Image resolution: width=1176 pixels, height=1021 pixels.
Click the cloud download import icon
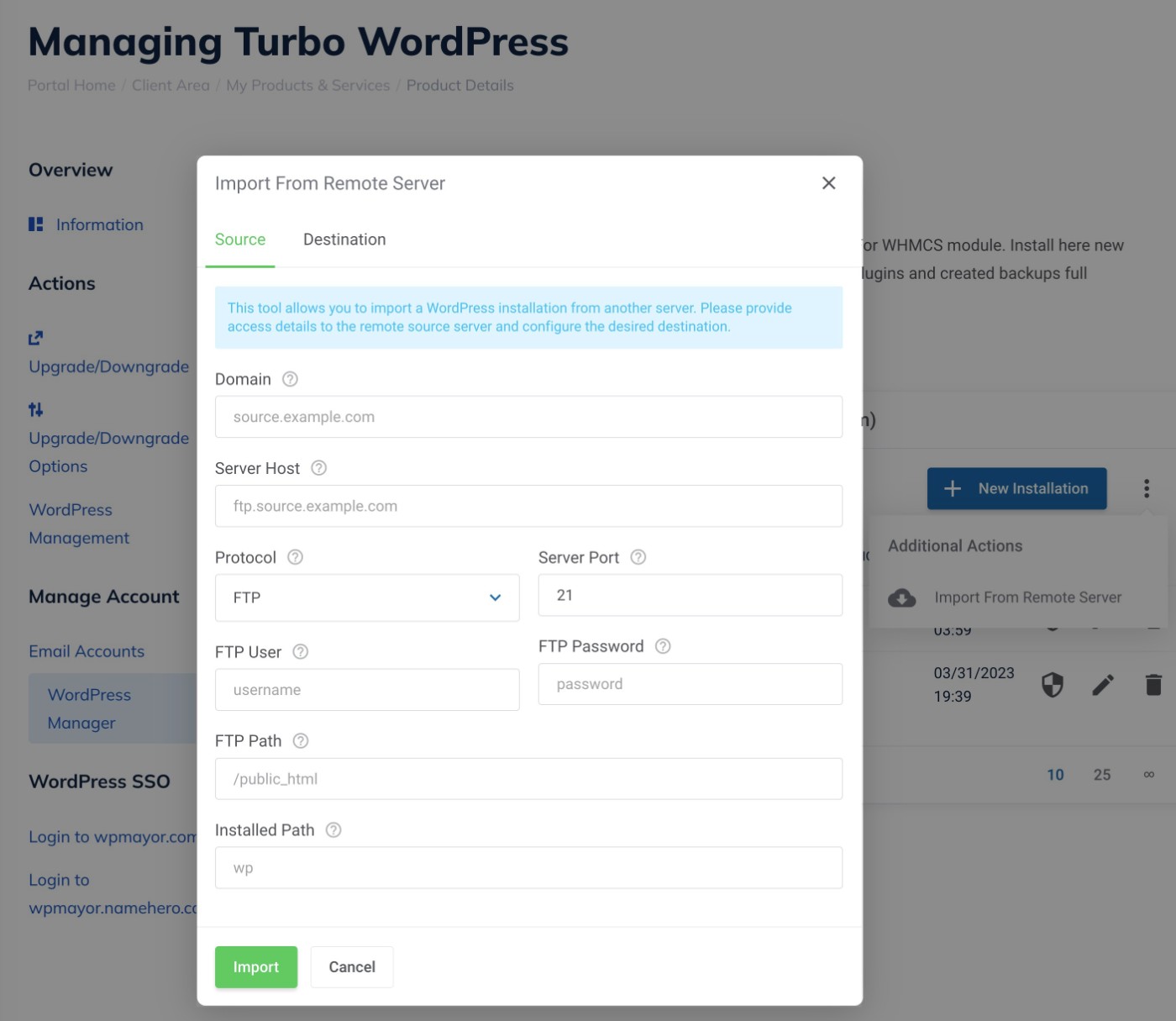pos(902,597)
